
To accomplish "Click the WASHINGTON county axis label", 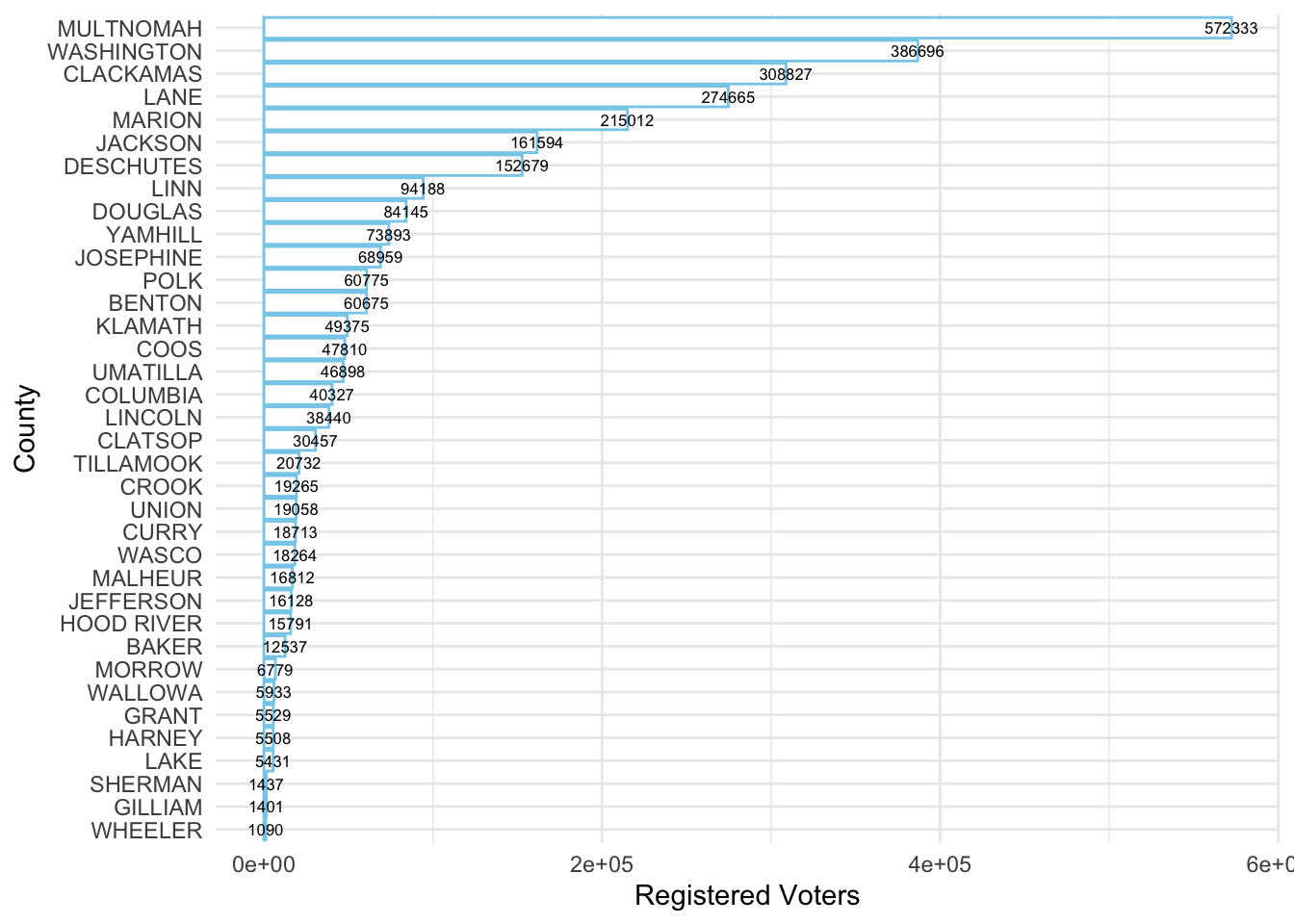I will click(125, 52).
